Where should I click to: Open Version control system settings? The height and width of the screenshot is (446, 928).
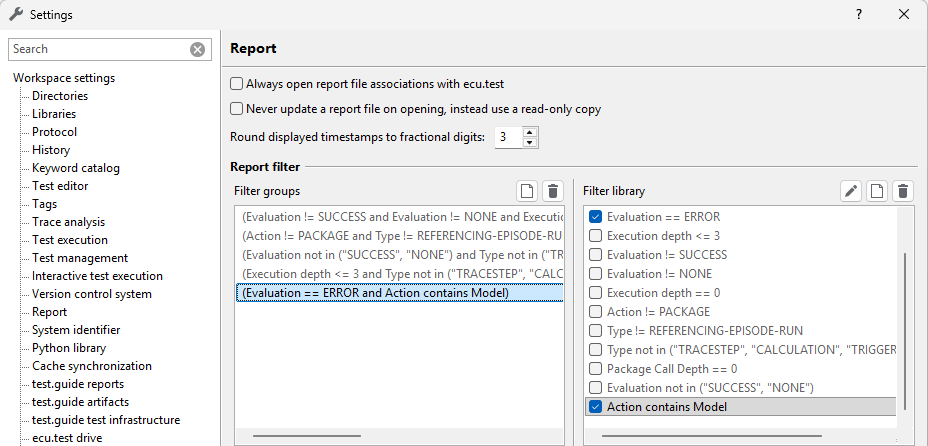coord(92,294)
